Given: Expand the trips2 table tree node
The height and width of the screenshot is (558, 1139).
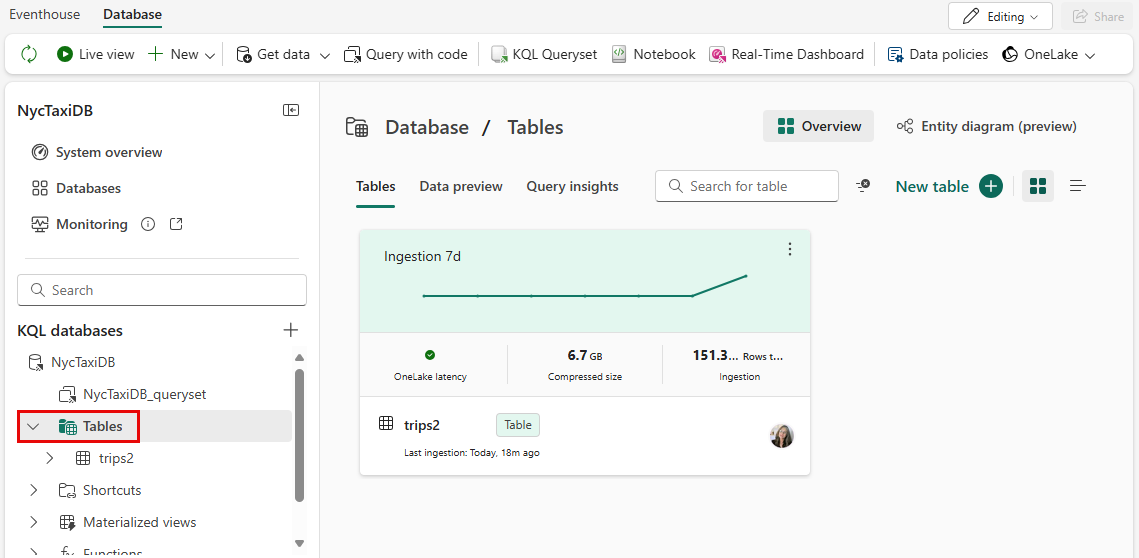Looking at the screenshot, I should pos(50,458).
